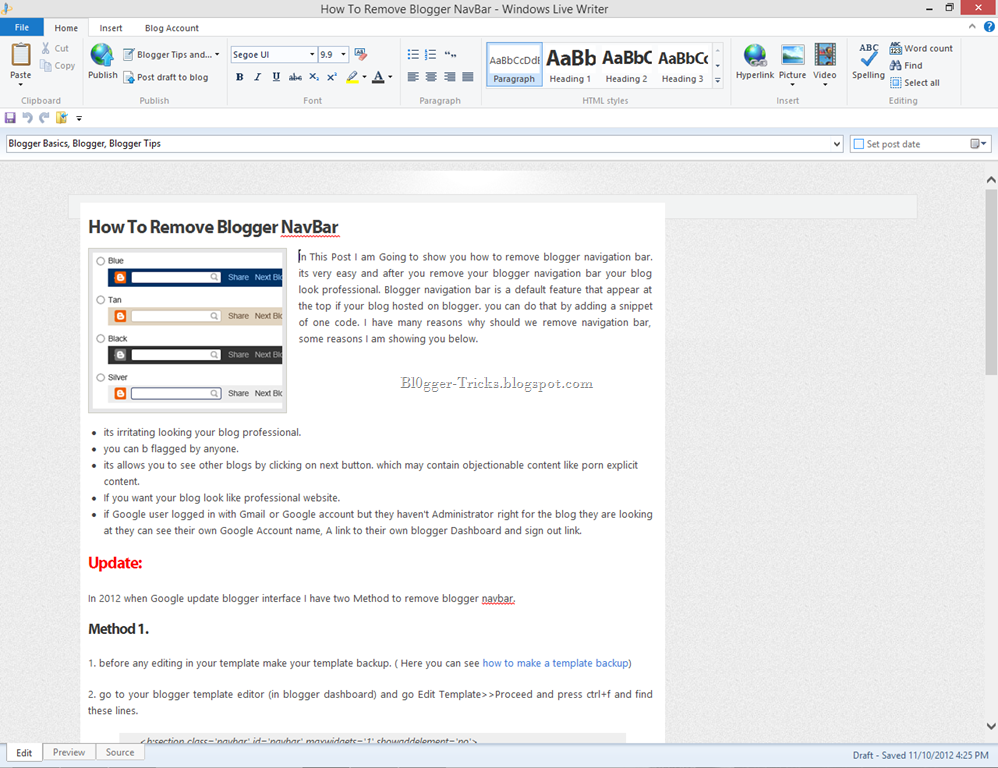This screenshot has height=768, width=998.
Task: Open Help via the question mark icon
Action: pos(989,27)
